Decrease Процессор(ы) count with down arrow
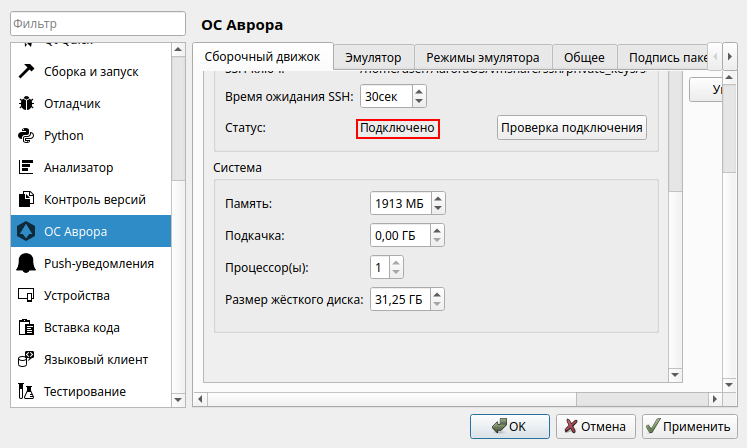Image resolution: width=747 pixels, height=448 pixels. pos(396,272)
